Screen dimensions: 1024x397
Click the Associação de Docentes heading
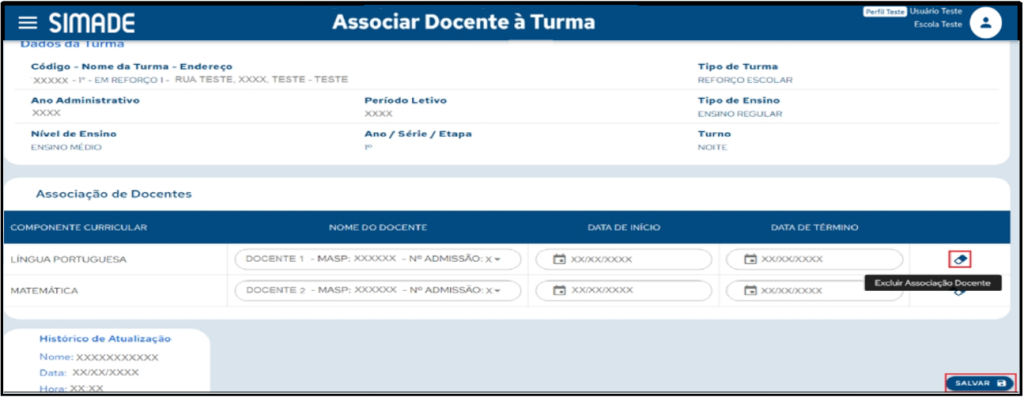(114, 194)
